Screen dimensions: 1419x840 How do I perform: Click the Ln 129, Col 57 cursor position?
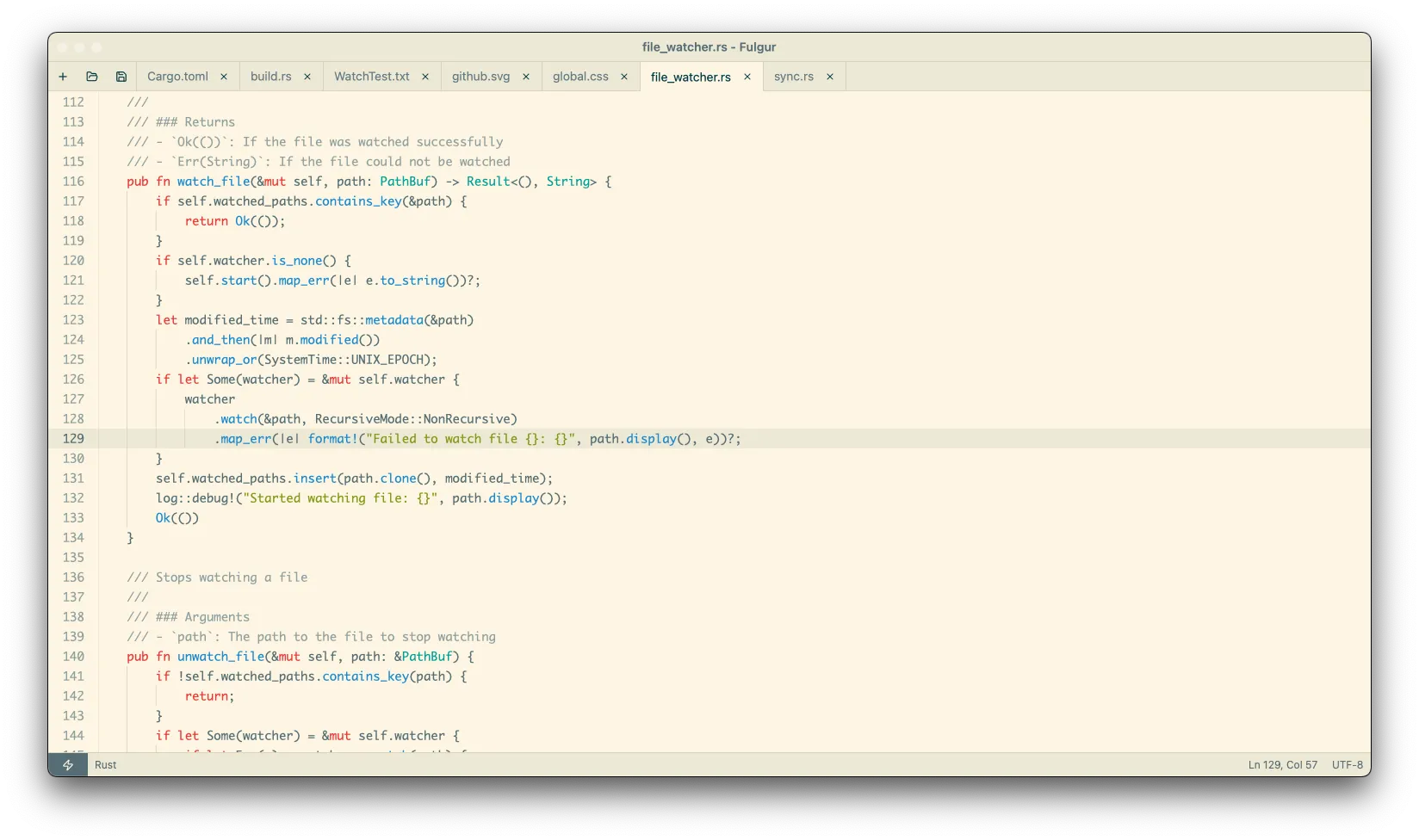1282,765
